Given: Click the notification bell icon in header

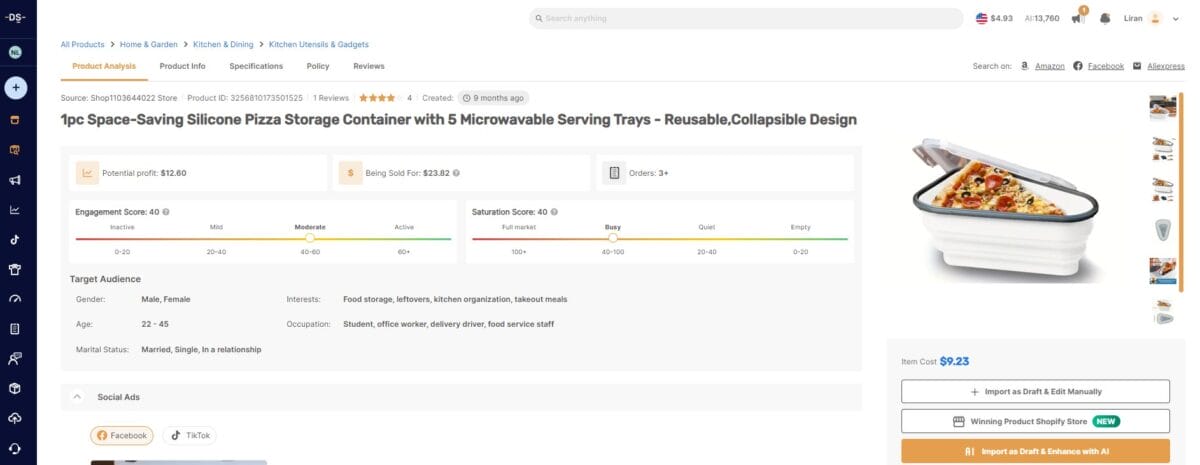Looking at the screenshot, I should 1105,18.
